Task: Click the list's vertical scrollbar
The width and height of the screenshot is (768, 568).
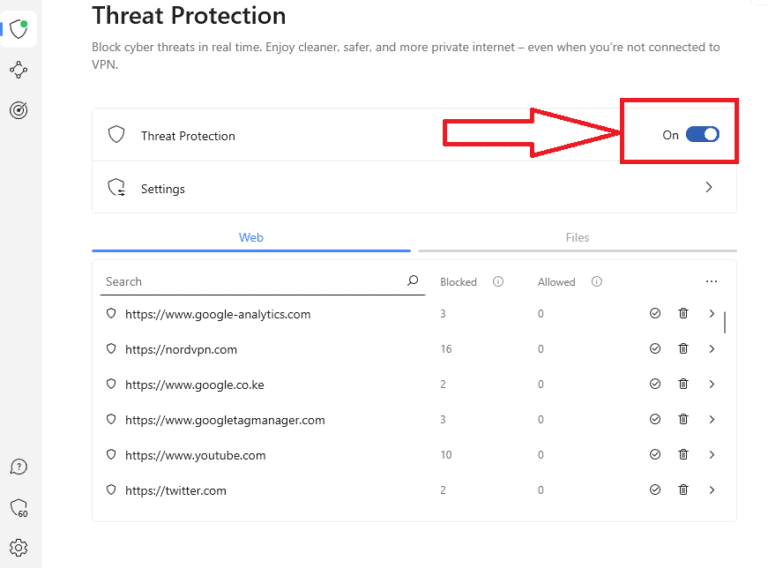Action: coord(725,322)
